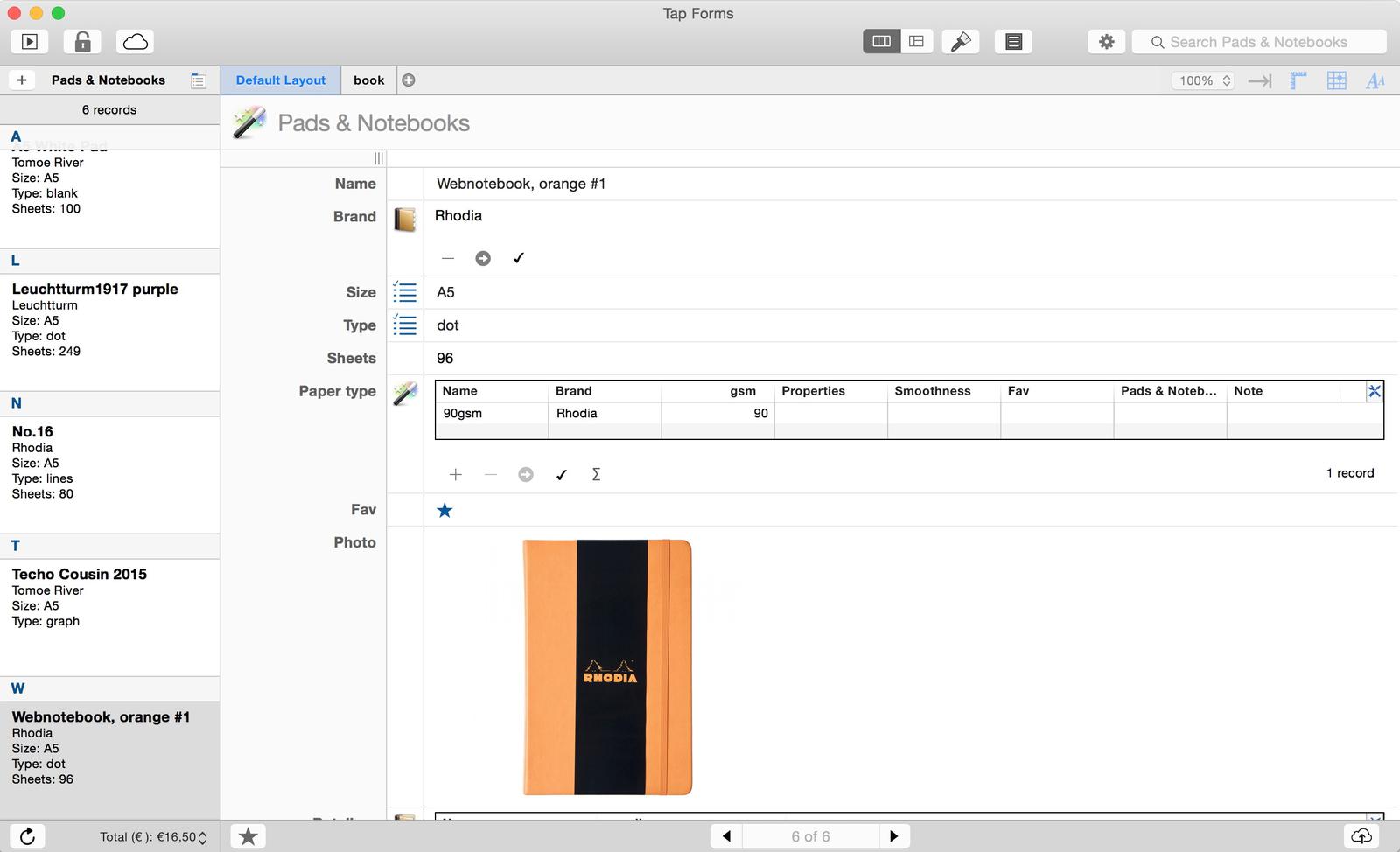Open the layout designer hammer tool
The height and width of the screenshot is (852, 1400).
tap(961, 41)
